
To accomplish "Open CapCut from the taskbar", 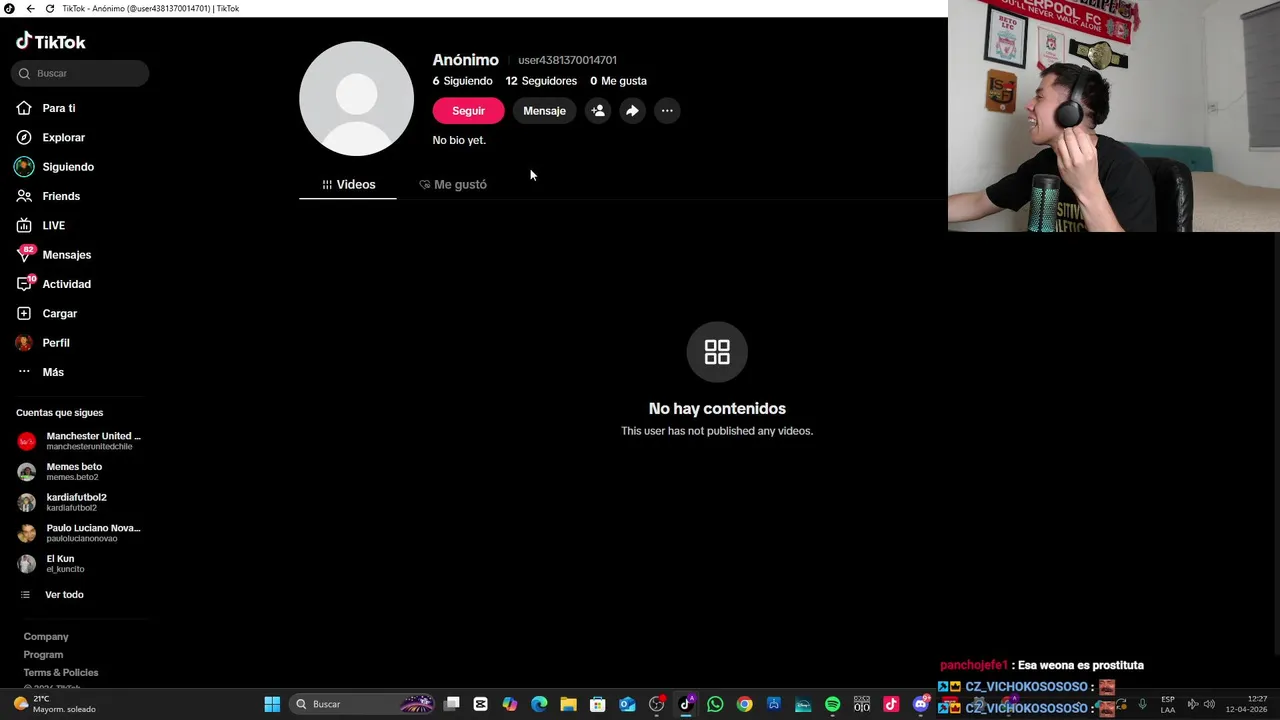I will (481, 704).
